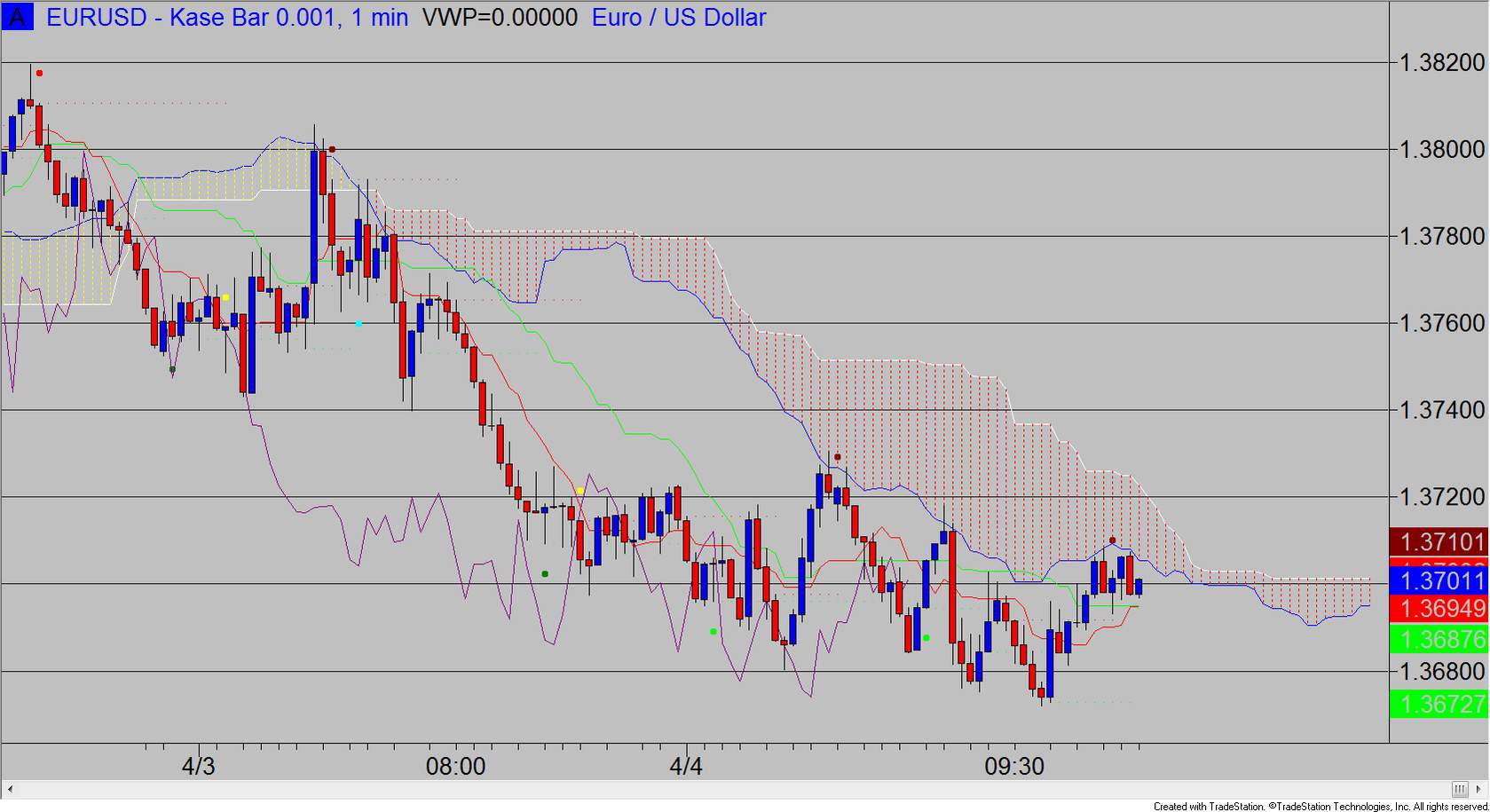Select the blue 1.37011 last price marker
Viewport: 1490px width, 812px height.
click(1439, 581)
